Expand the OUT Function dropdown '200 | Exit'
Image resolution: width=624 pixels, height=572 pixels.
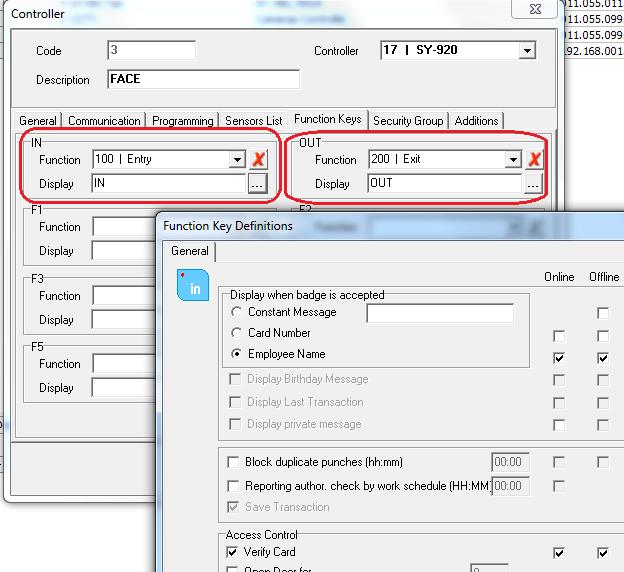point(513,159)
